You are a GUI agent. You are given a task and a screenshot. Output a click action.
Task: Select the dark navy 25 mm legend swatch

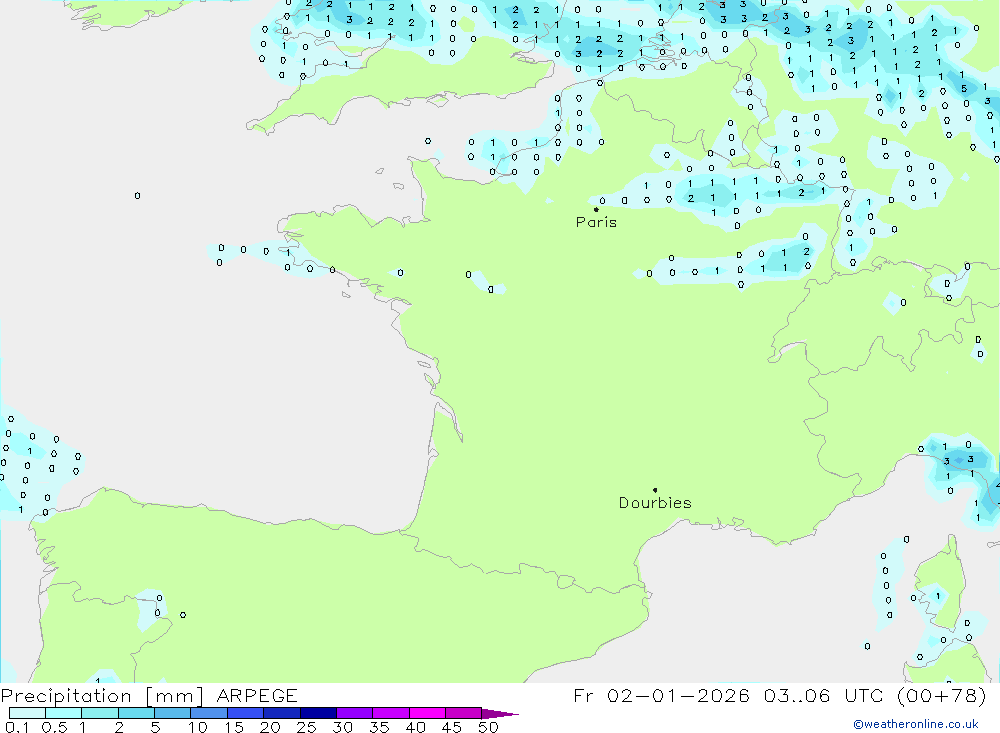(x=318, y=713)
